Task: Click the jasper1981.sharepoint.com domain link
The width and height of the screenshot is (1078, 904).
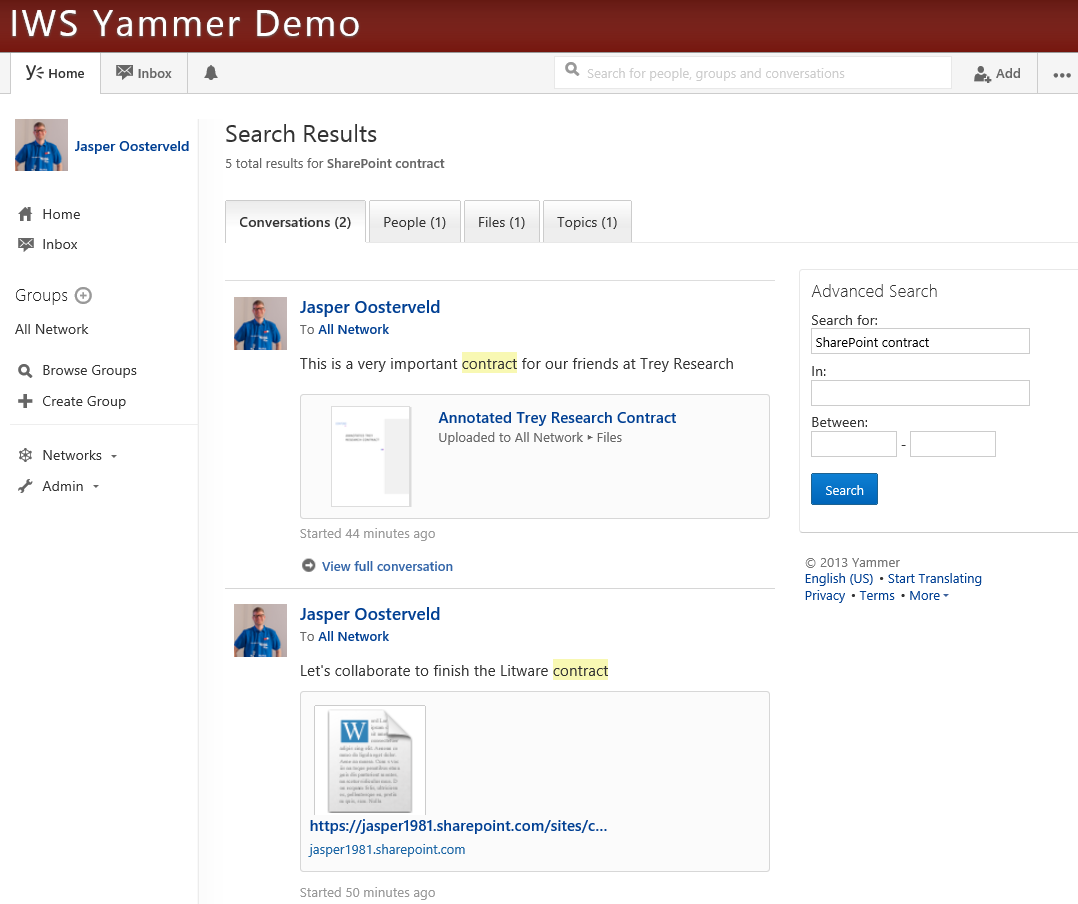Action: tap(387, 850)
